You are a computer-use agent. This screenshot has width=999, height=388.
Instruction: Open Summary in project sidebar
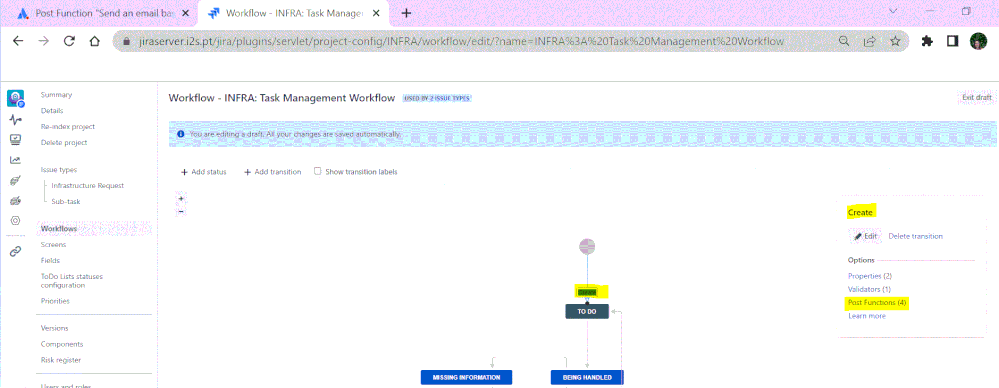tap(57, 95)
